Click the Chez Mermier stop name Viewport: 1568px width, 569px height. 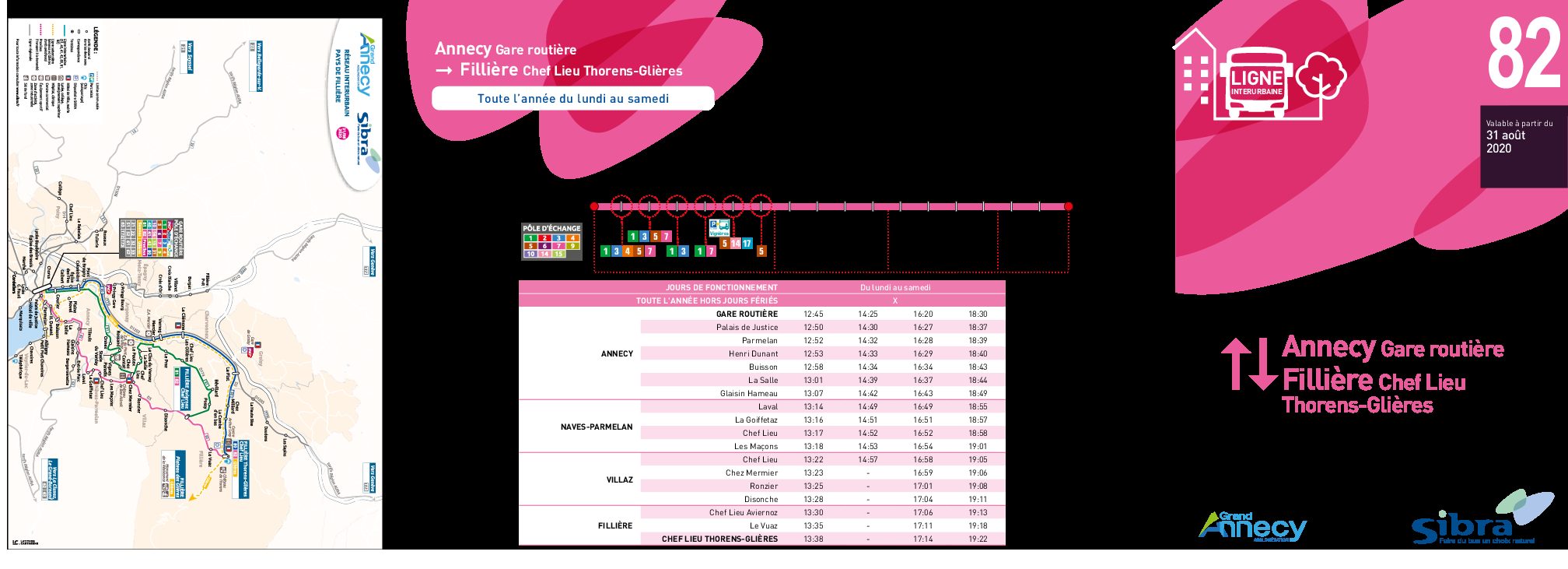(751, 472)
